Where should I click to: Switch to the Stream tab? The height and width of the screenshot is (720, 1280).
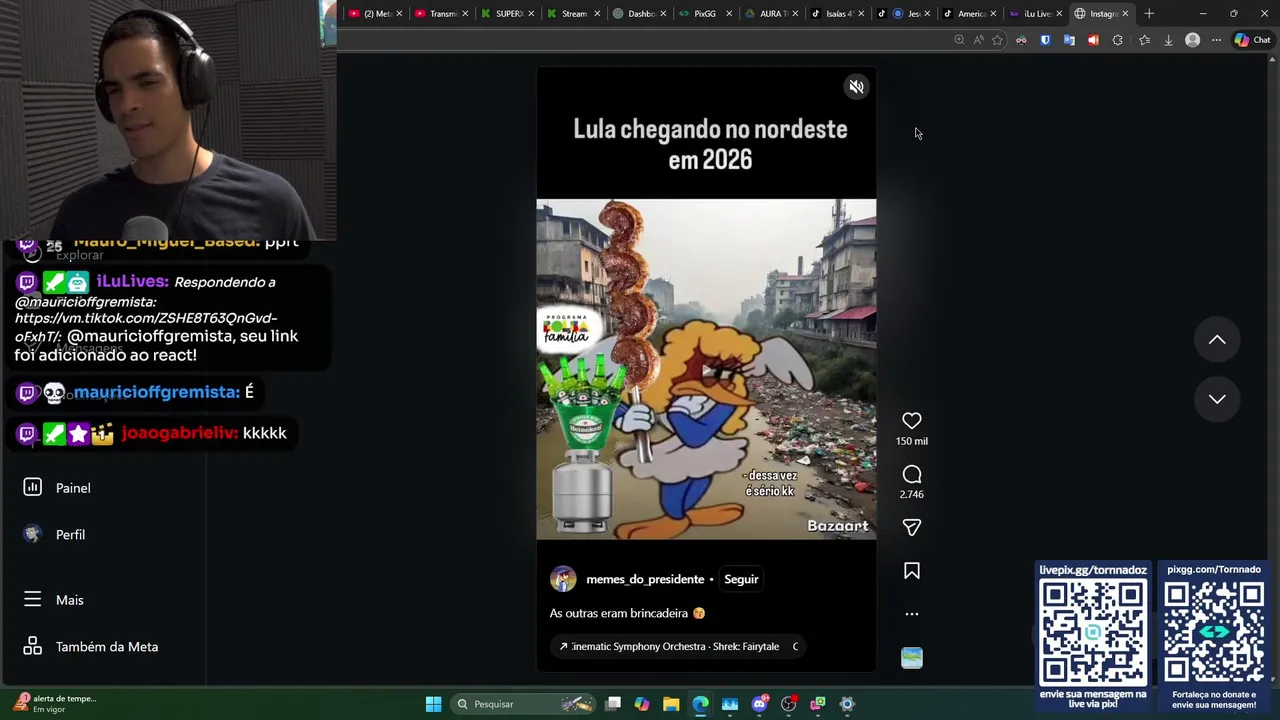pos(574,14)
